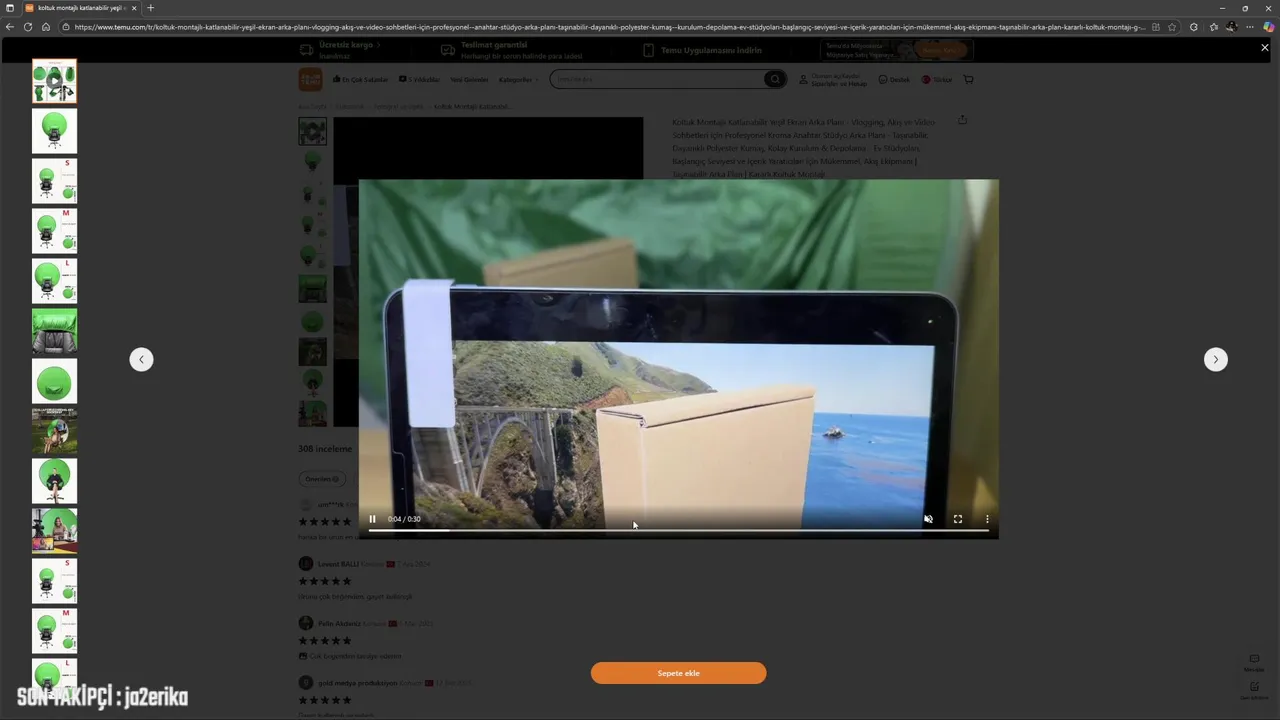The image size is (1280, 720).
Task: Open the Copilot sidebar icon
Action: (x=1268, y=27)
